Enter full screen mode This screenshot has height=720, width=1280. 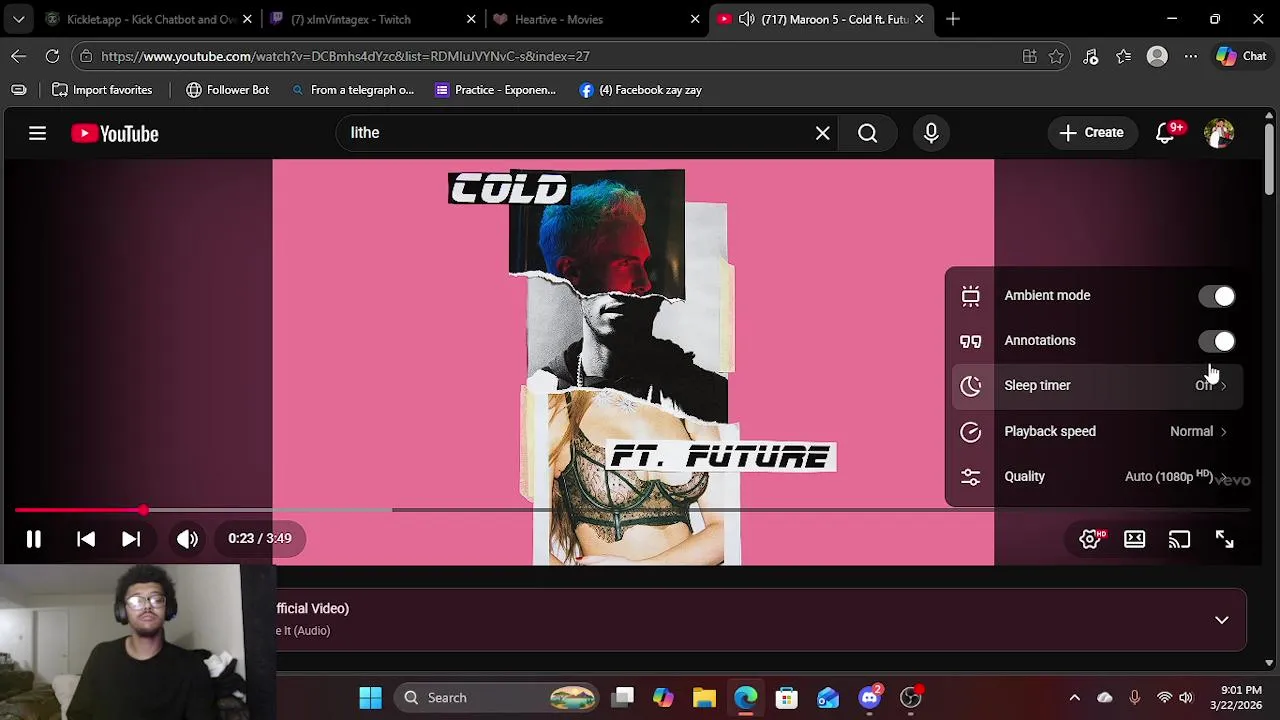1224,539
